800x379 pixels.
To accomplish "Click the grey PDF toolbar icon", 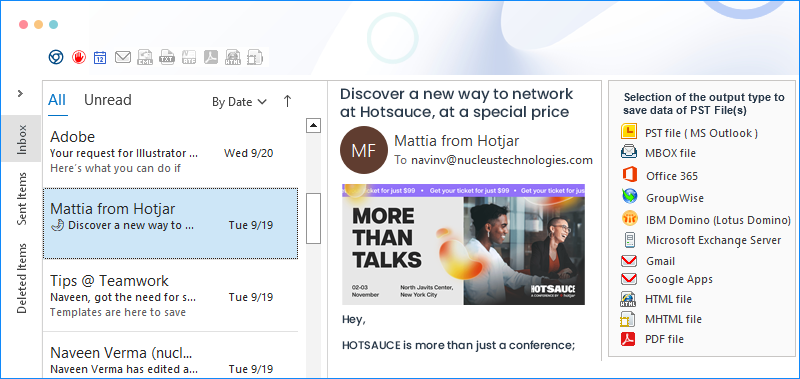I will [211, 57].
